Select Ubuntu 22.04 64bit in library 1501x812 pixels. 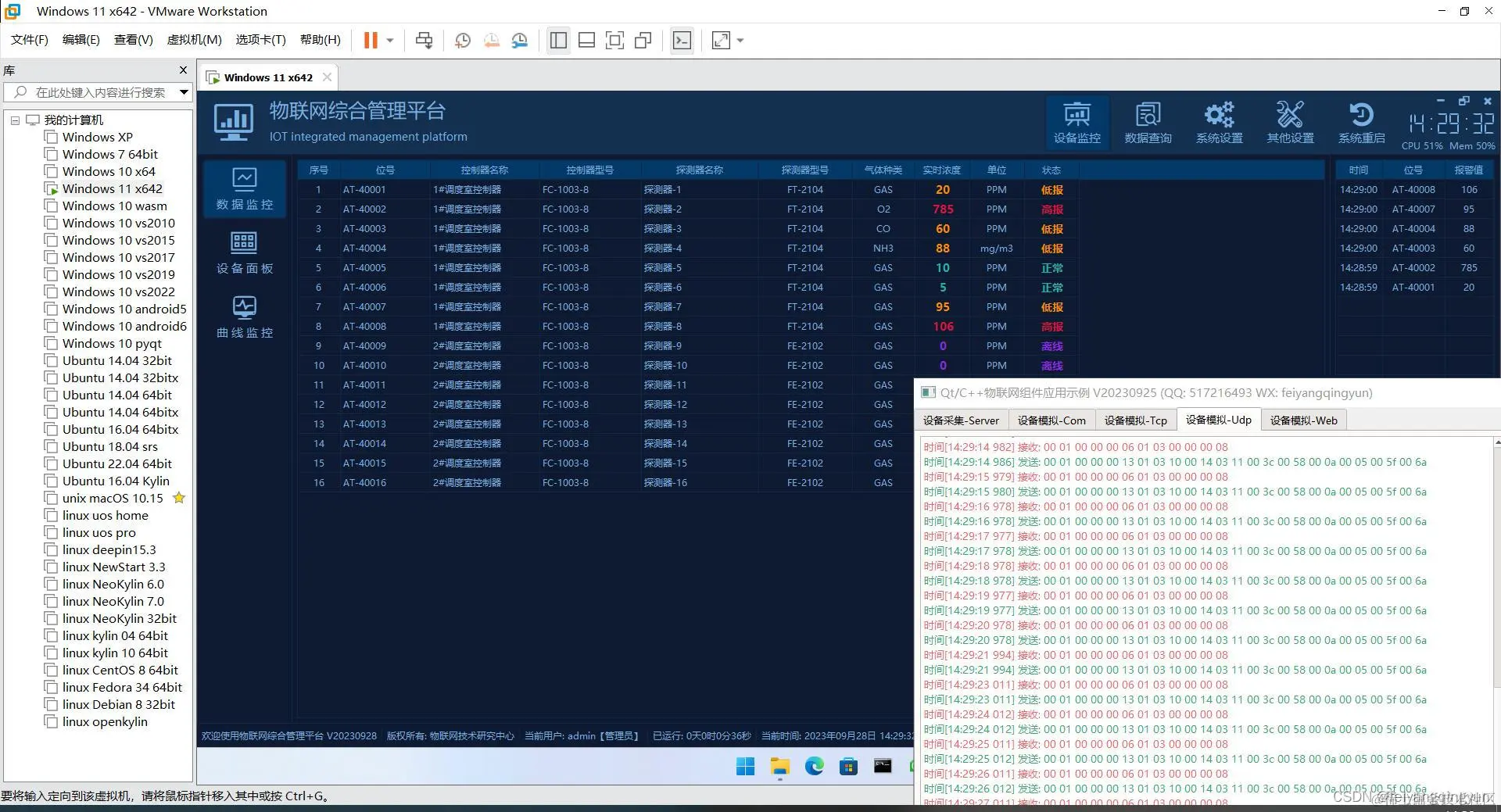[x=117, y=464]
